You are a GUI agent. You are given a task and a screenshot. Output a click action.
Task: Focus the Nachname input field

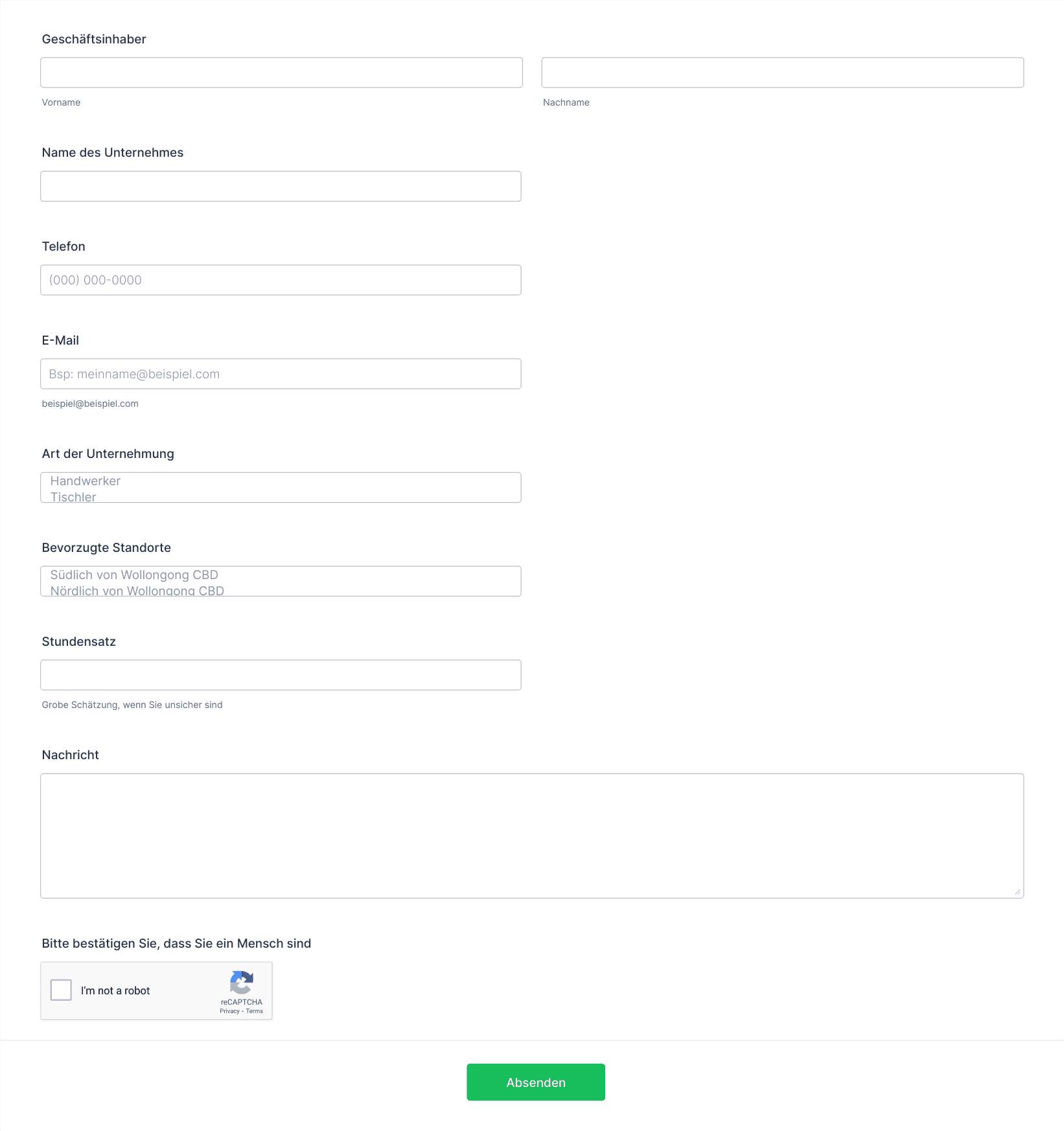pyautogui.click(x=783, y=73)
